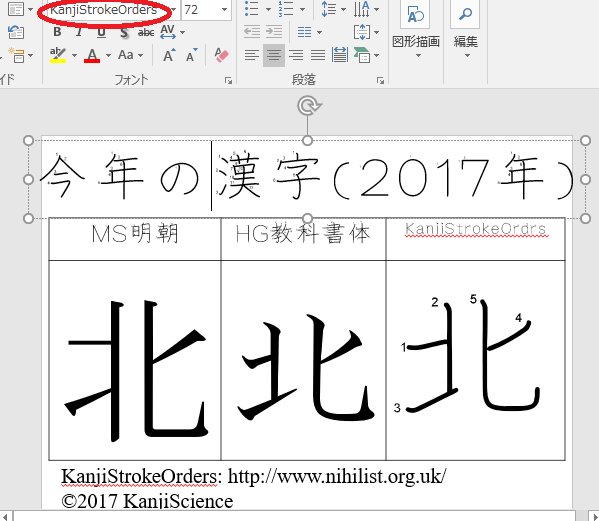Open bullet list style dropdown
The width and height of the screenshot is (599, 521).
point(268,9)
